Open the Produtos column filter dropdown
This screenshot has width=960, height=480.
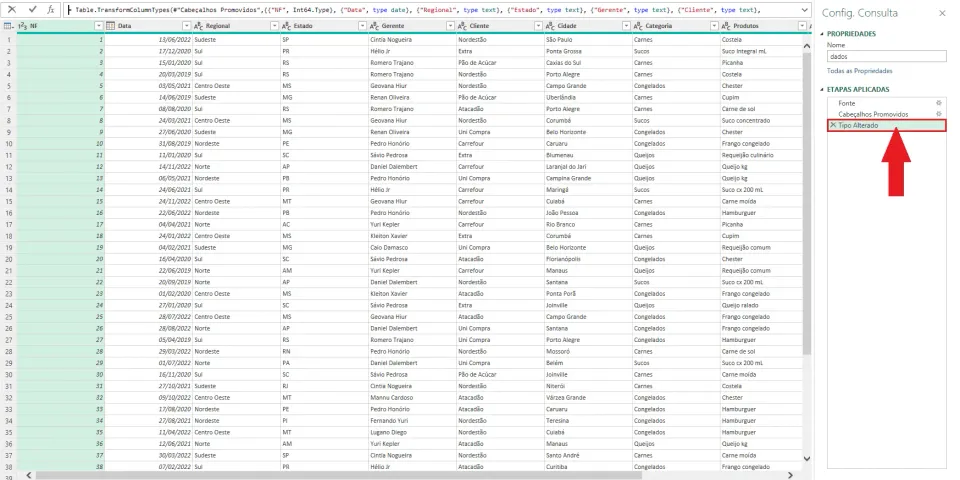[802, 26]
